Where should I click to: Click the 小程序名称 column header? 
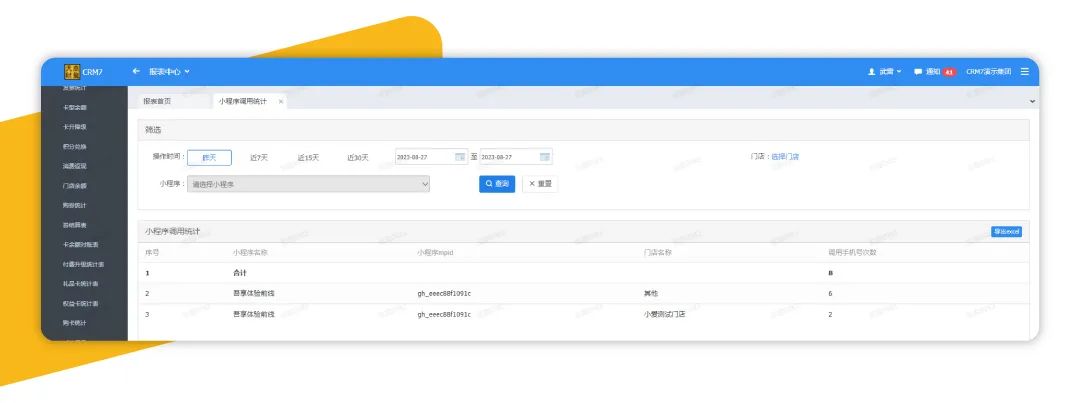[x=250, y=253]
